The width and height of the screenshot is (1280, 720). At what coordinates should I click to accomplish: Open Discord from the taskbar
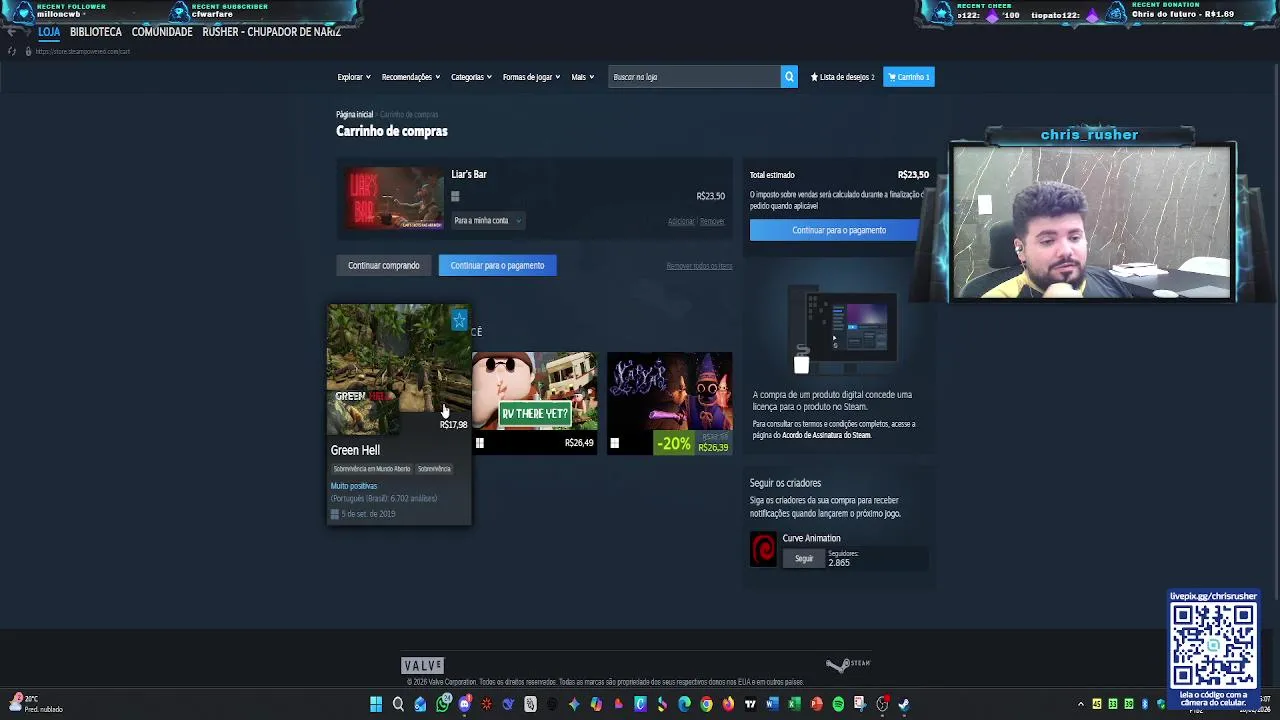click(x=464, y=704)
